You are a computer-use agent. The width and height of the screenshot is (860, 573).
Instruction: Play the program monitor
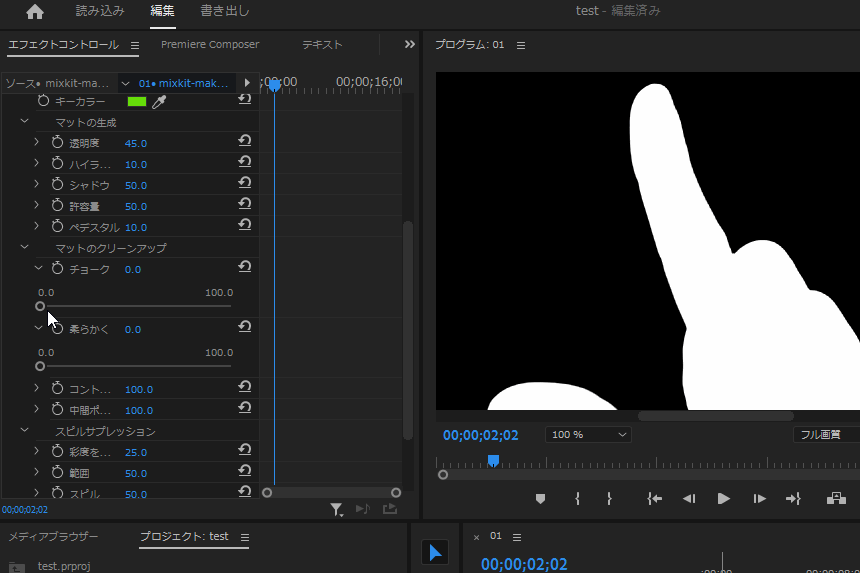click(x=723, y=498)
